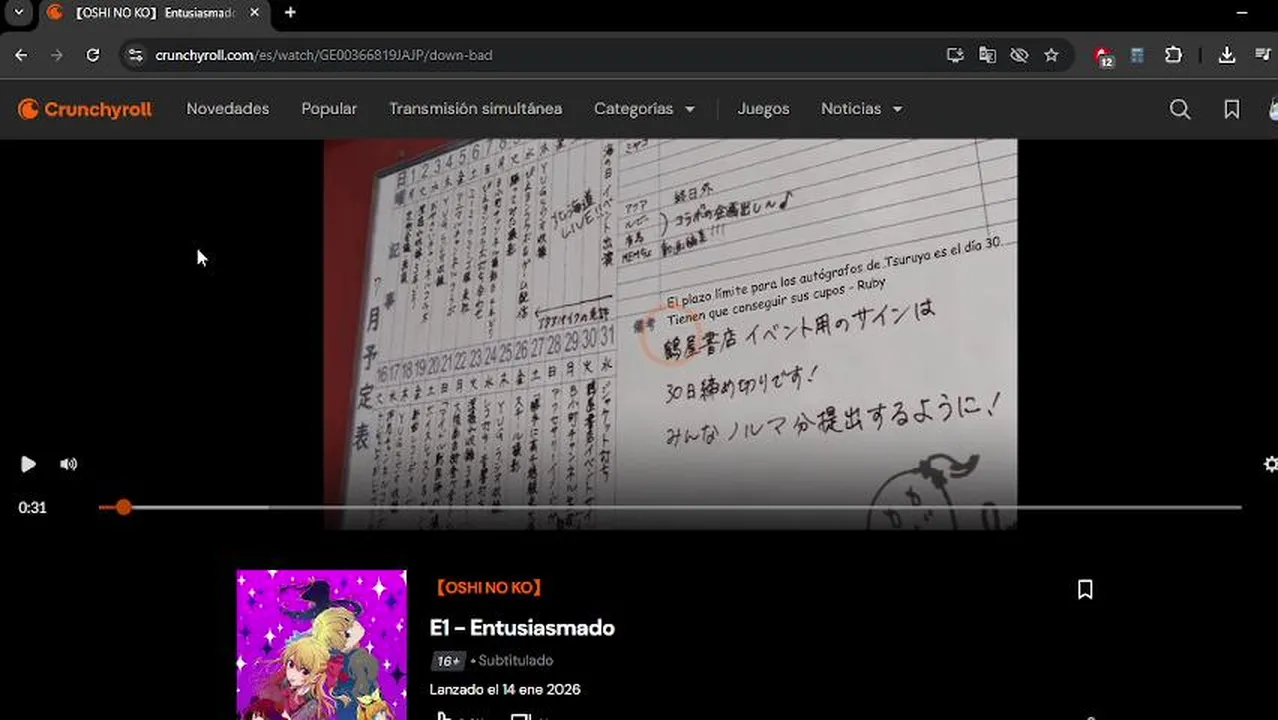Open the OSHI NO KO series link

click(489, 588)
